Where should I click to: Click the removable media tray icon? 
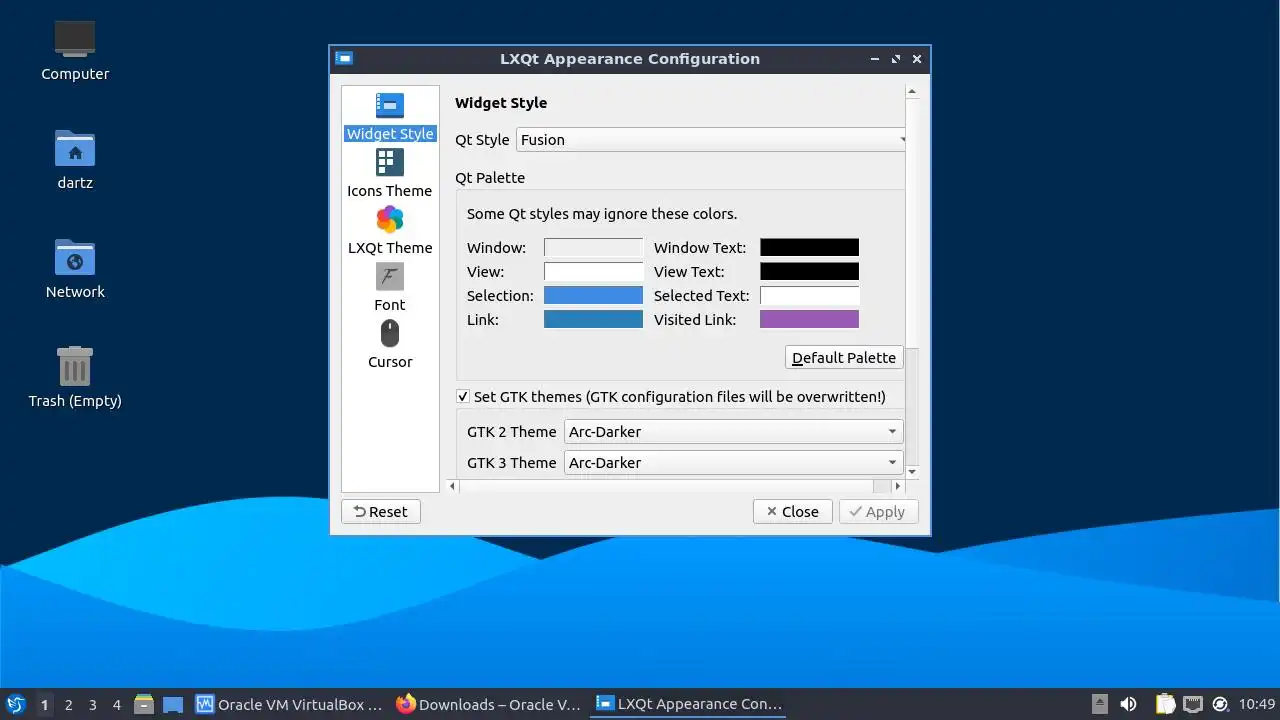[1099, 704]
